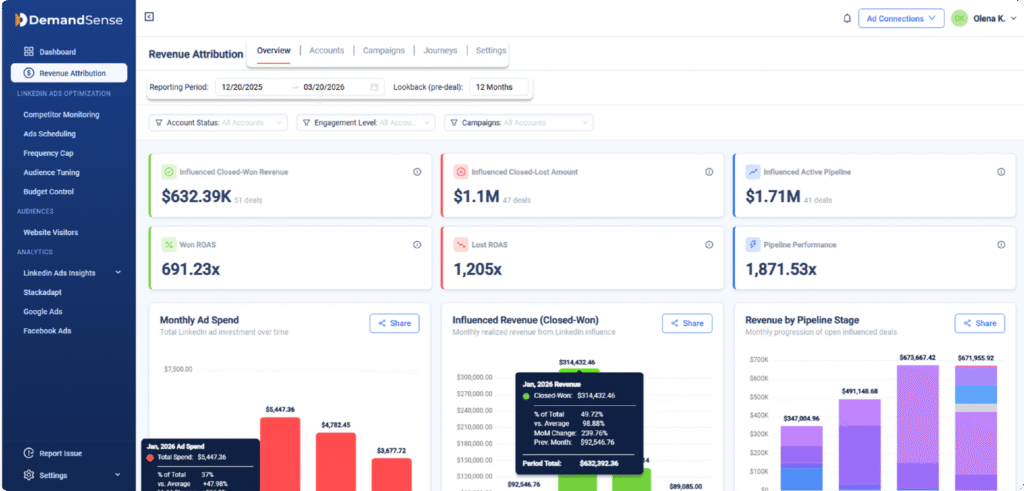This screenshot has height=491, width=1024.
Task: Switch to the Overview tab
Action: click(x=273, y=51)
